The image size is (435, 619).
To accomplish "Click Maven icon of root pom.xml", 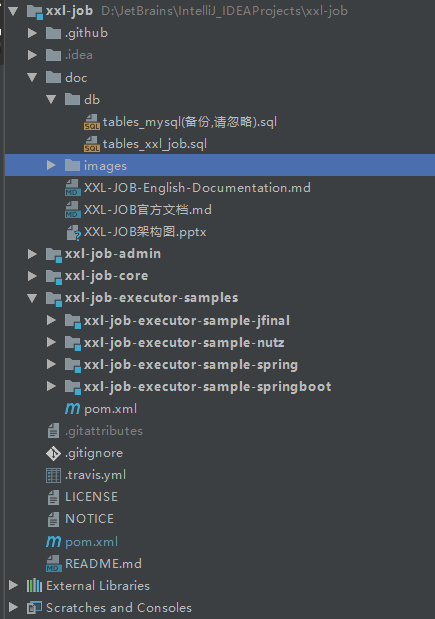I will (54, 541).
